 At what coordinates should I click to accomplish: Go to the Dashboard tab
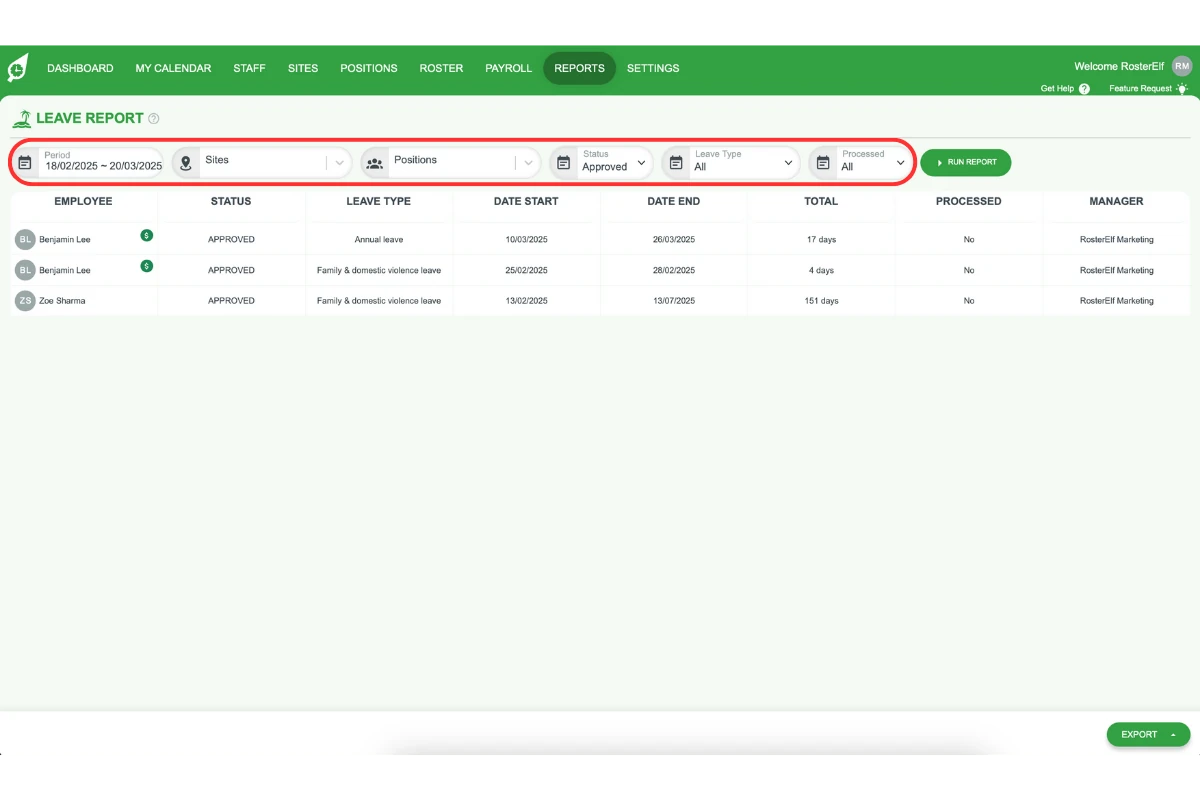[80, 69]
